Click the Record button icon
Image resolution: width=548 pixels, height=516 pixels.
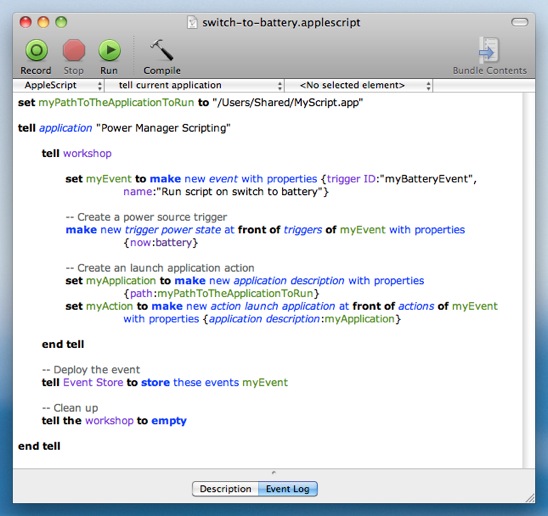coord(36,50)
